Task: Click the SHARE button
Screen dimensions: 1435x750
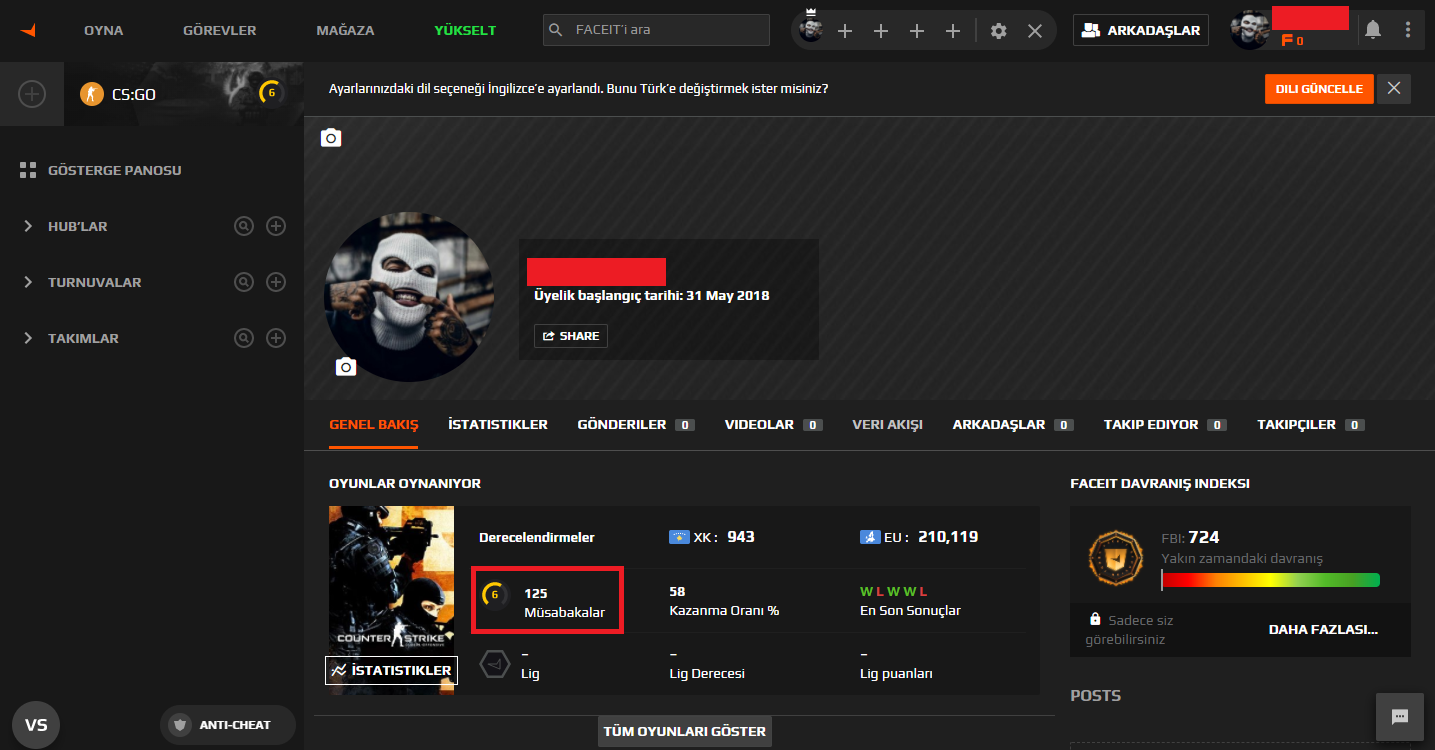Action: [x=571, y=336]
